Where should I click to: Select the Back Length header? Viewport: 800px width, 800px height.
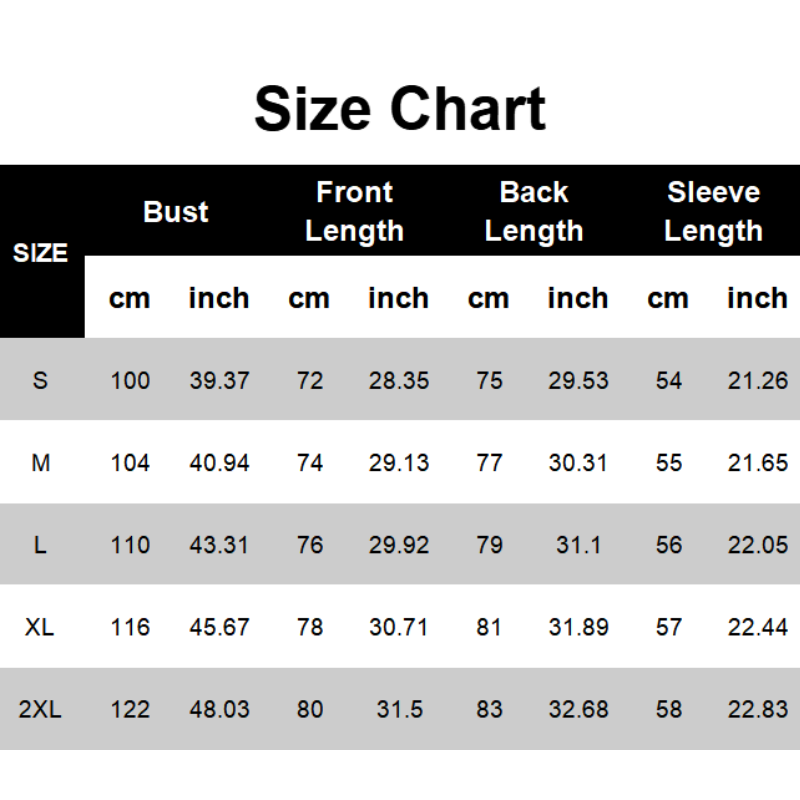[533, 211]
